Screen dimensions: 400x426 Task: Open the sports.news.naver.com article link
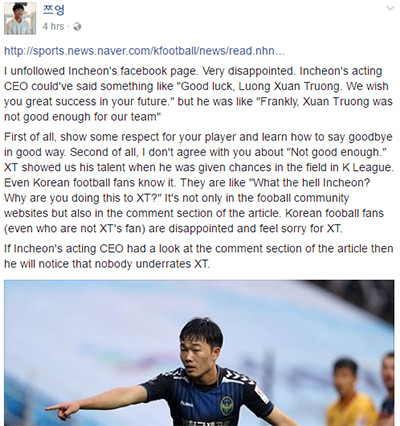point(144,51)
